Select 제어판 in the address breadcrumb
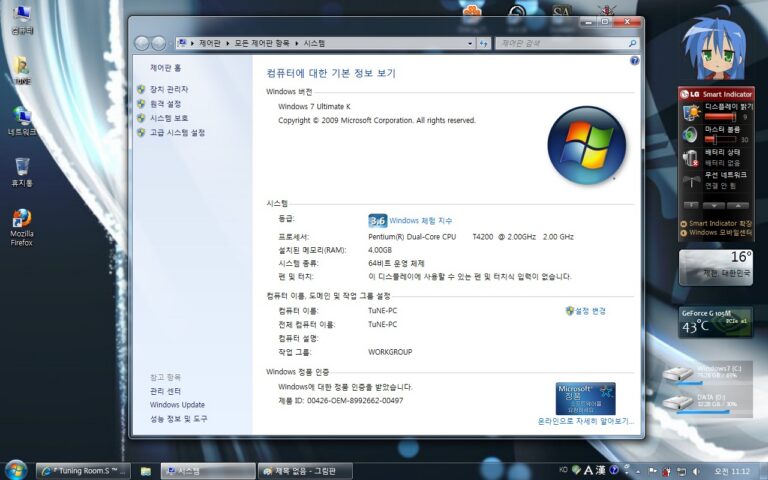This screenshot has height=480, width=768. (210, 43)
